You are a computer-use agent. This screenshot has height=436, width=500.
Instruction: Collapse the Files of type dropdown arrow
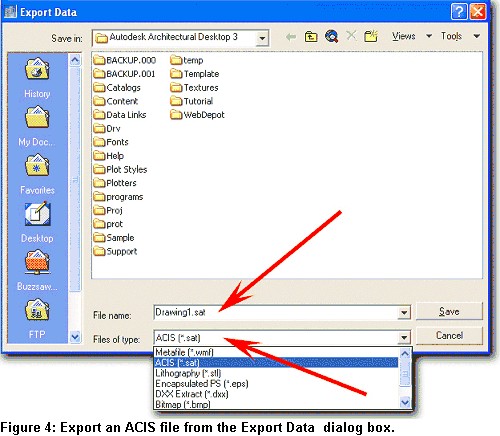pyautogui.click(x=404, y=338)
